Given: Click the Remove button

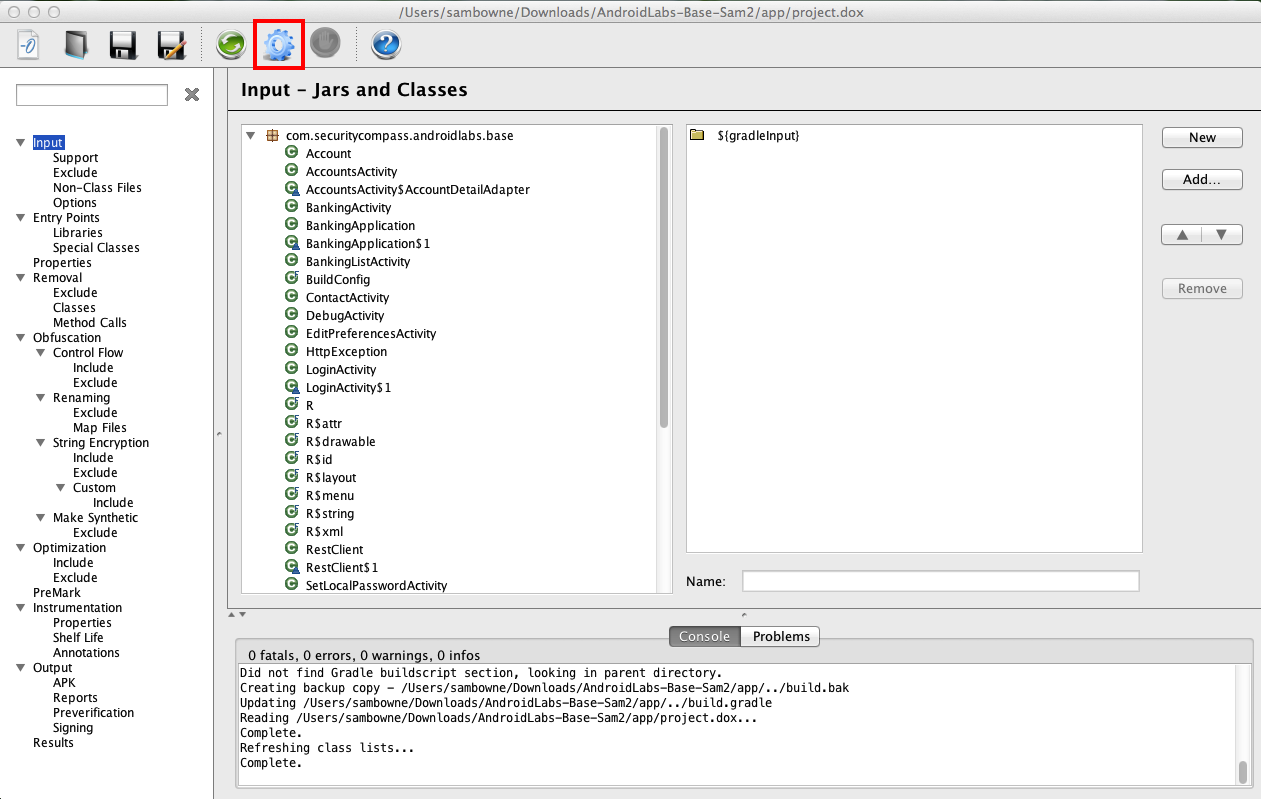Looking at the screenshot, I should click(1202, 288).
